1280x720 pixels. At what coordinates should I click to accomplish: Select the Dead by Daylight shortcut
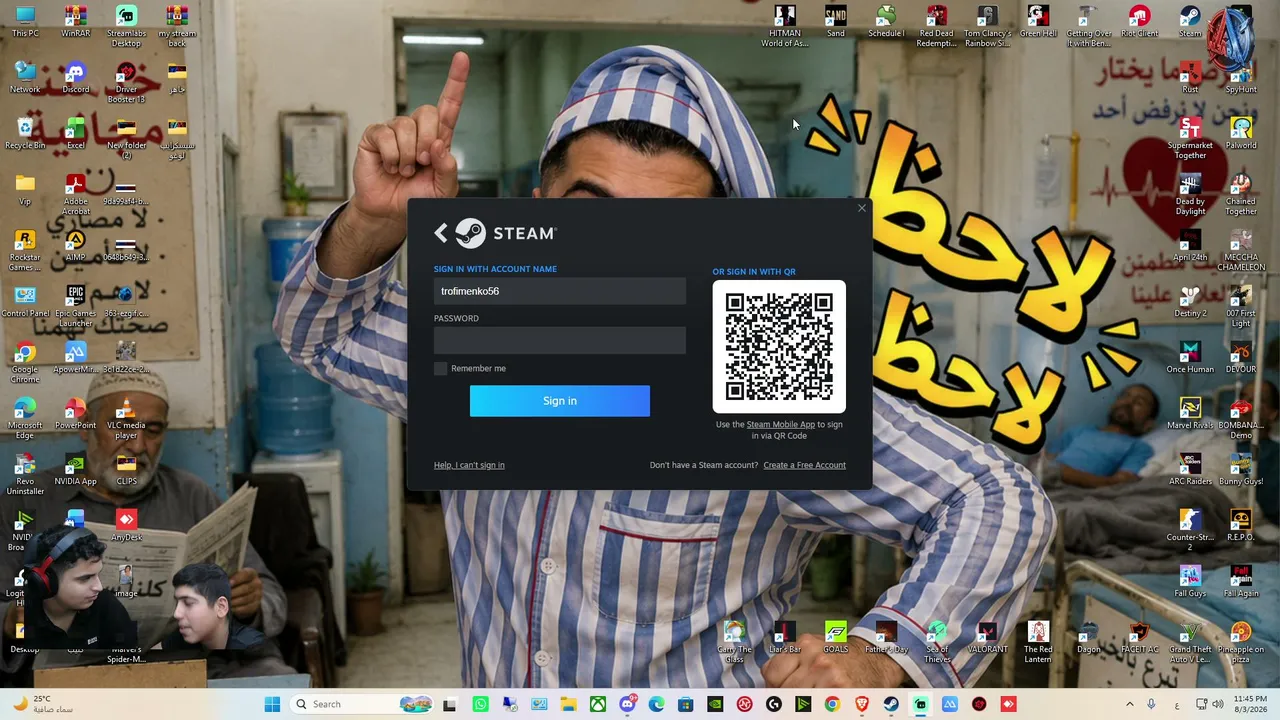1190,194
